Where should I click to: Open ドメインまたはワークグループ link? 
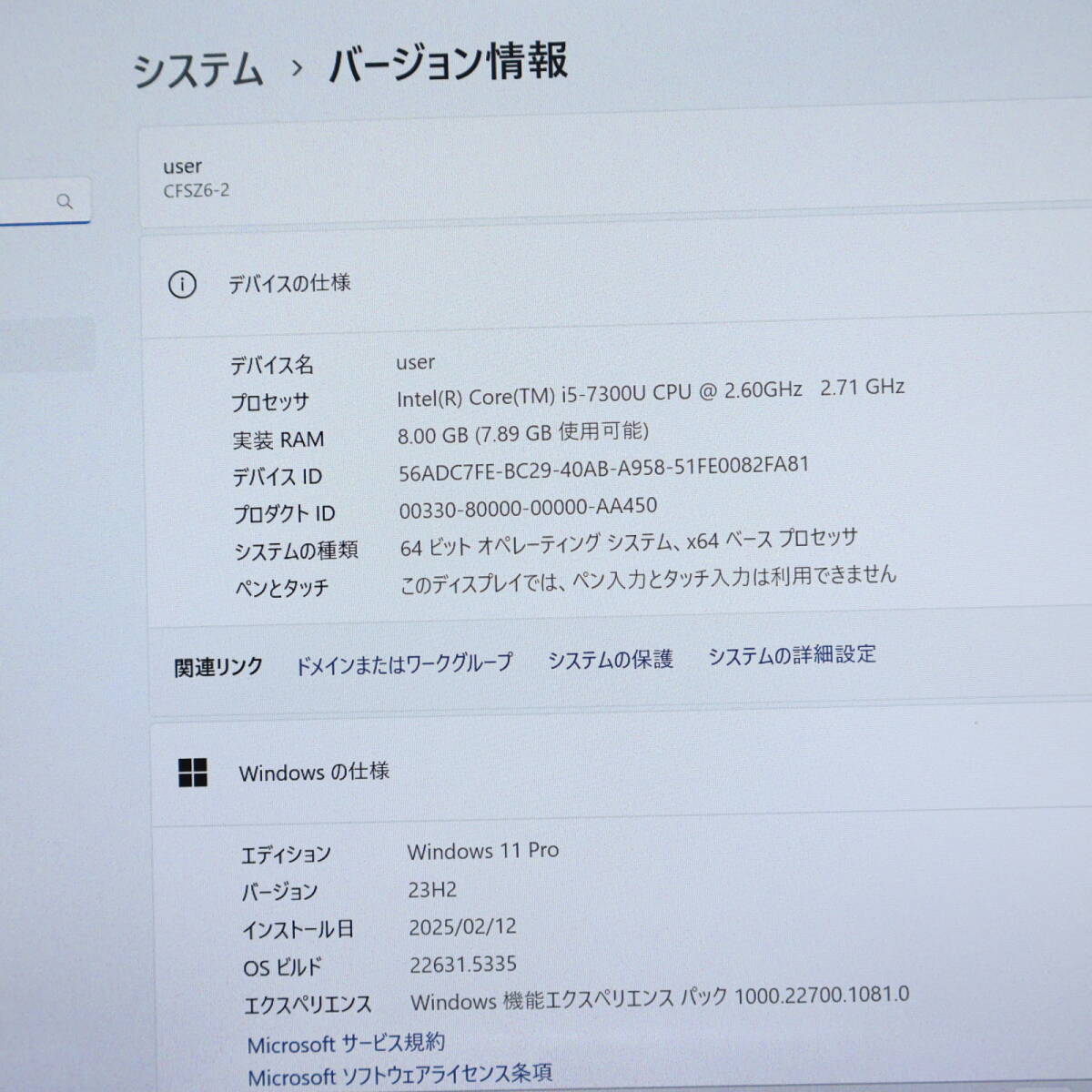pyautogui.click(x=404, y=664)
